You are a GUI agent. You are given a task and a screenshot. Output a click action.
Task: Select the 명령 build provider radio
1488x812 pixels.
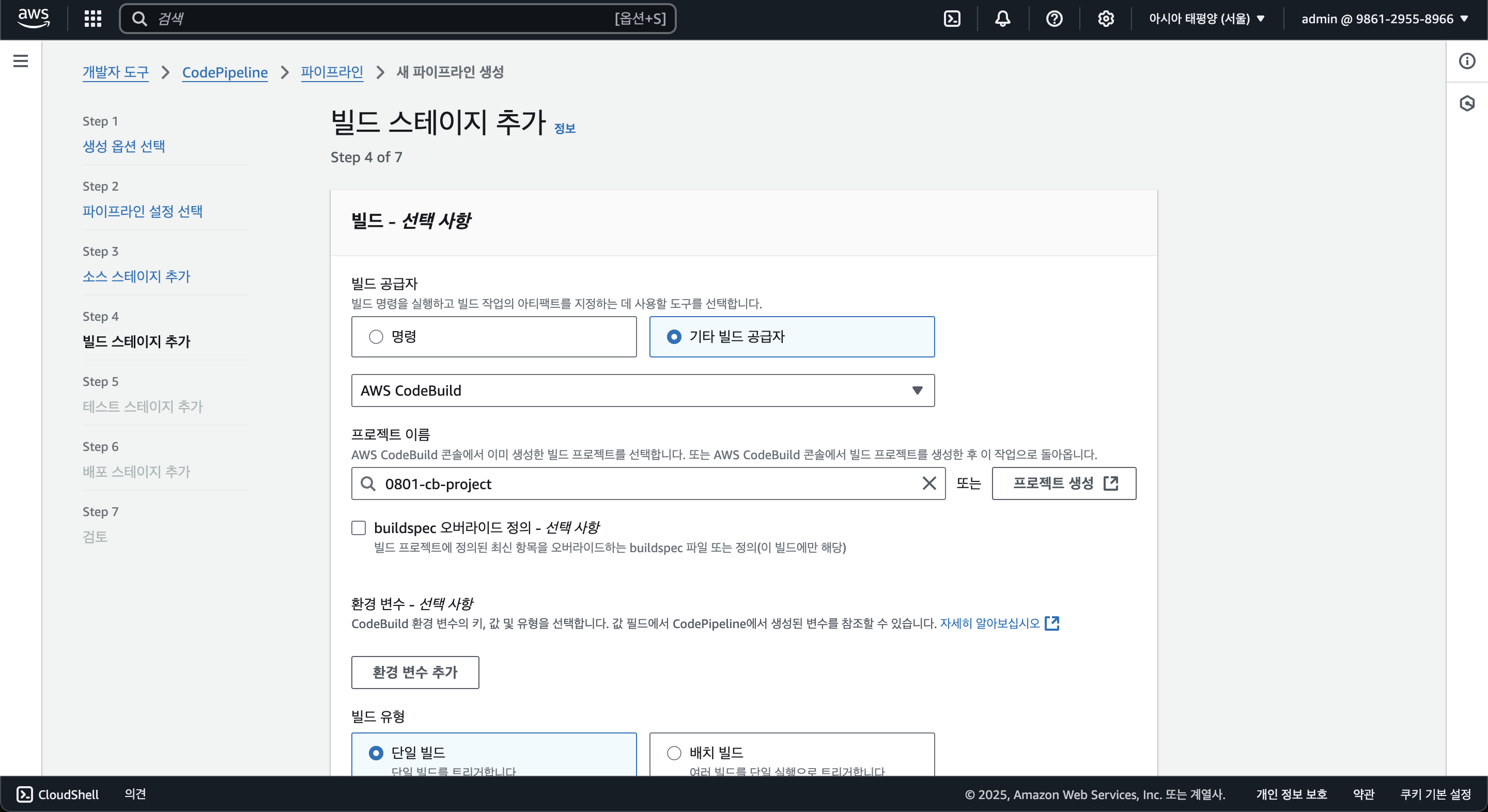(x=376, y=337)
